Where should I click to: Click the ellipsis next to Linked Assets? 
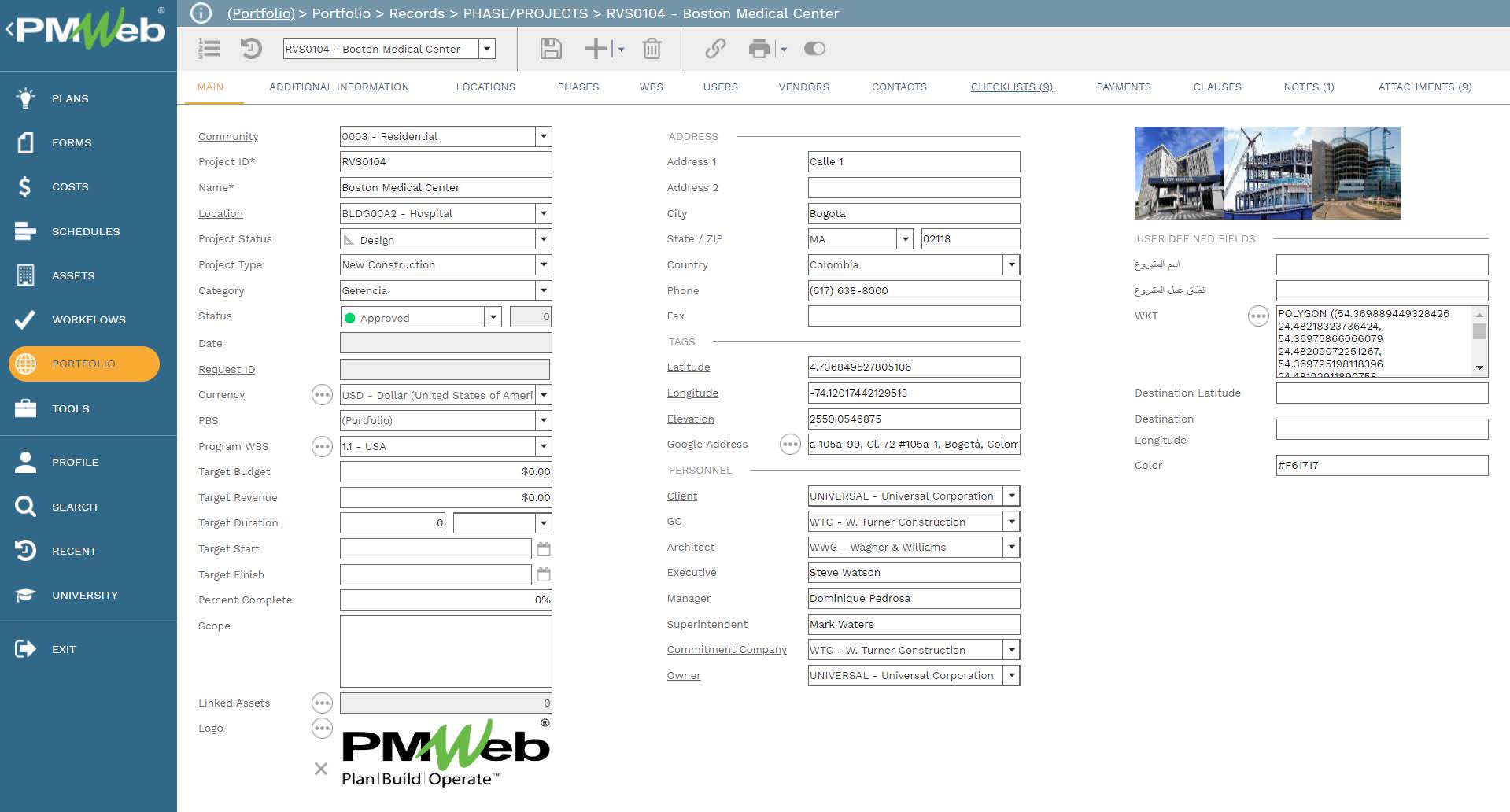coord(322,703)
